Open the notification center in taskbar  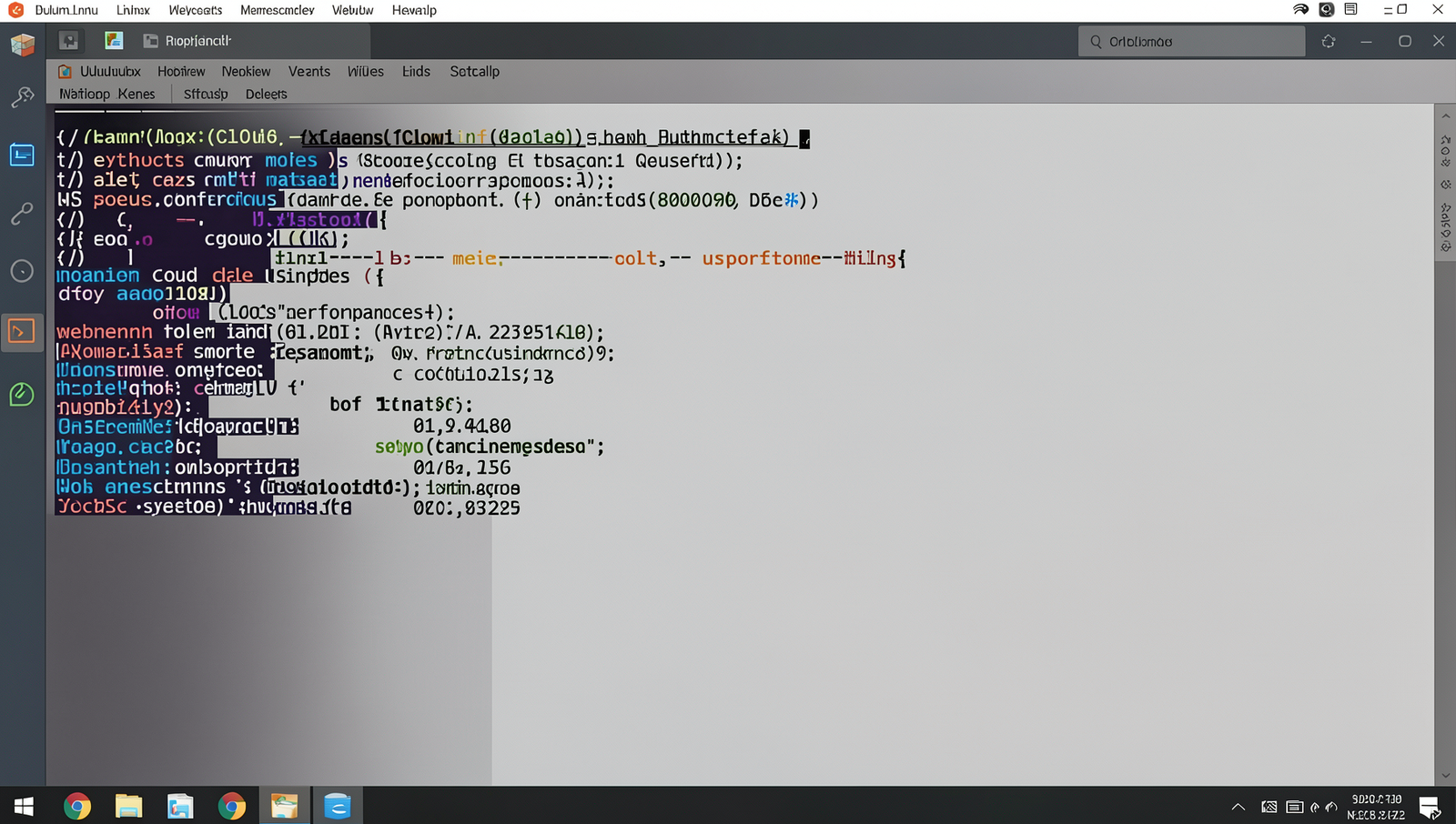(x=1430, y=807)
